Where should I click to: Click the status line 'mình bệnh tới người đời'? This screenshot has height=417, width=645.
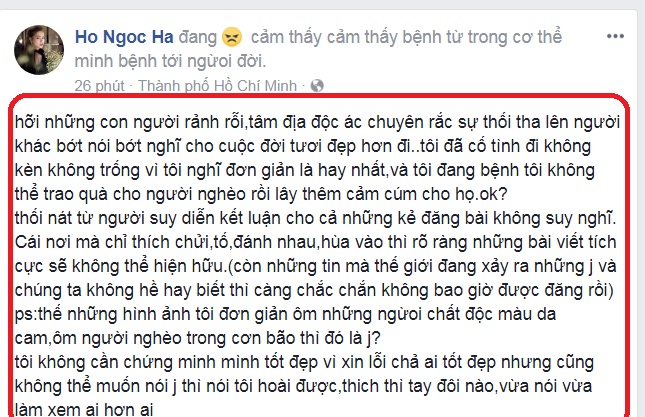pos(170,61)
